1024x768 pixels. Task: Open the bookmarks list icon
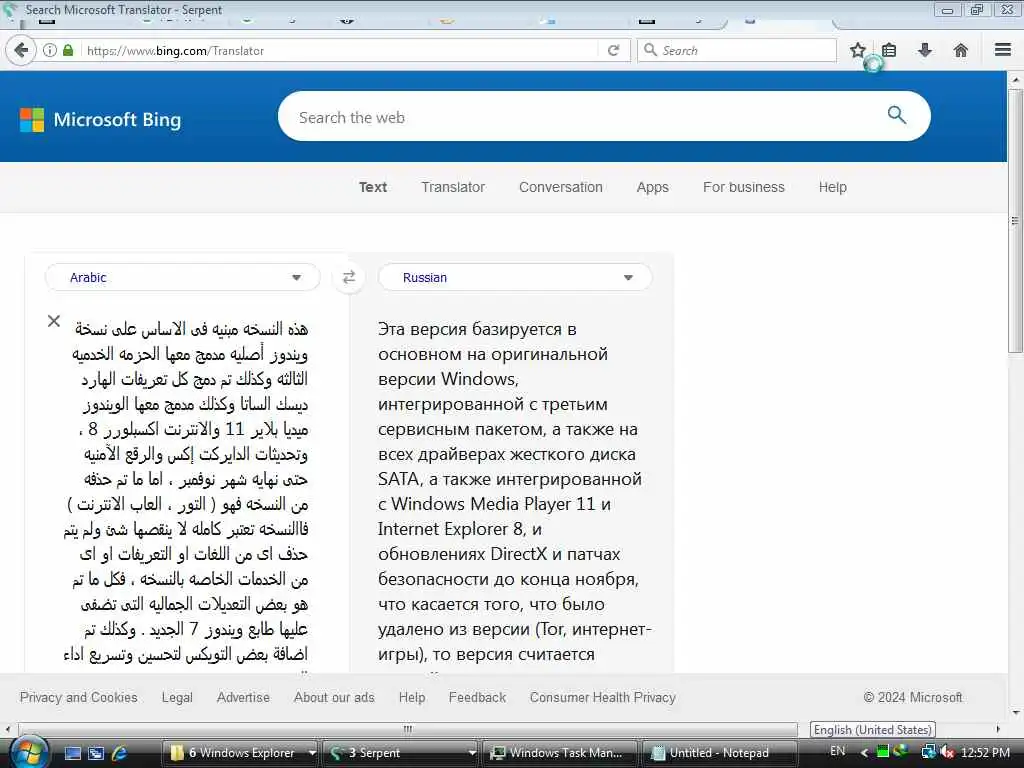(889, 50)
